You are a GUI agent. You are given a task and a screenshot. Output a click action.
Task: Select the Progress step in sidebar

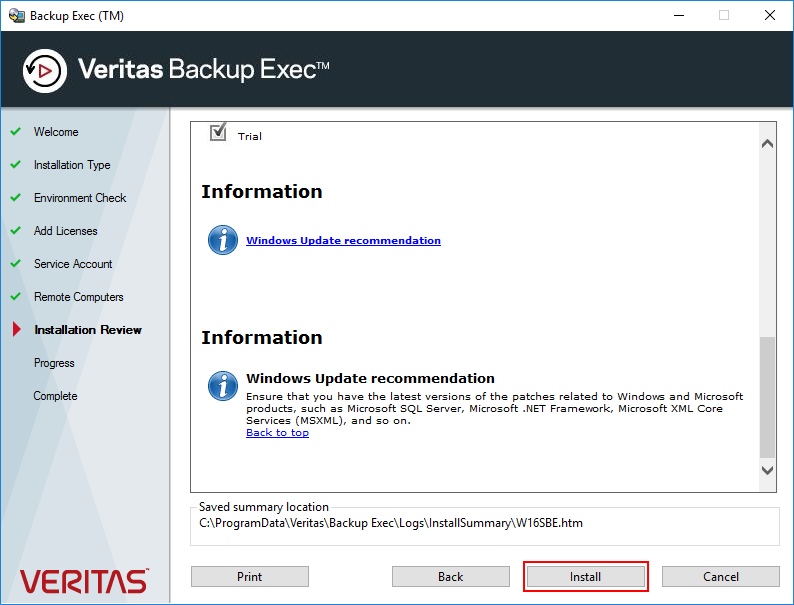[54, 363]
